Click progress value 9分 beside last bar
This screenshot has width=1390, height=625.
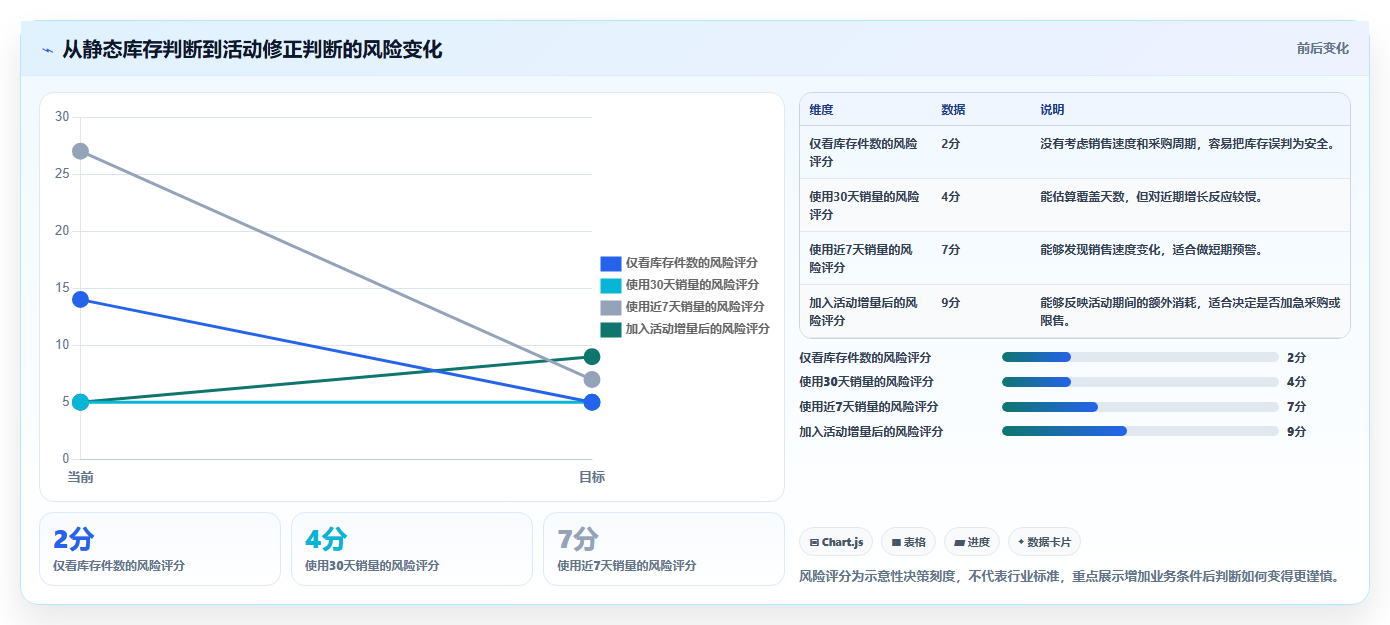(1296, 432)
